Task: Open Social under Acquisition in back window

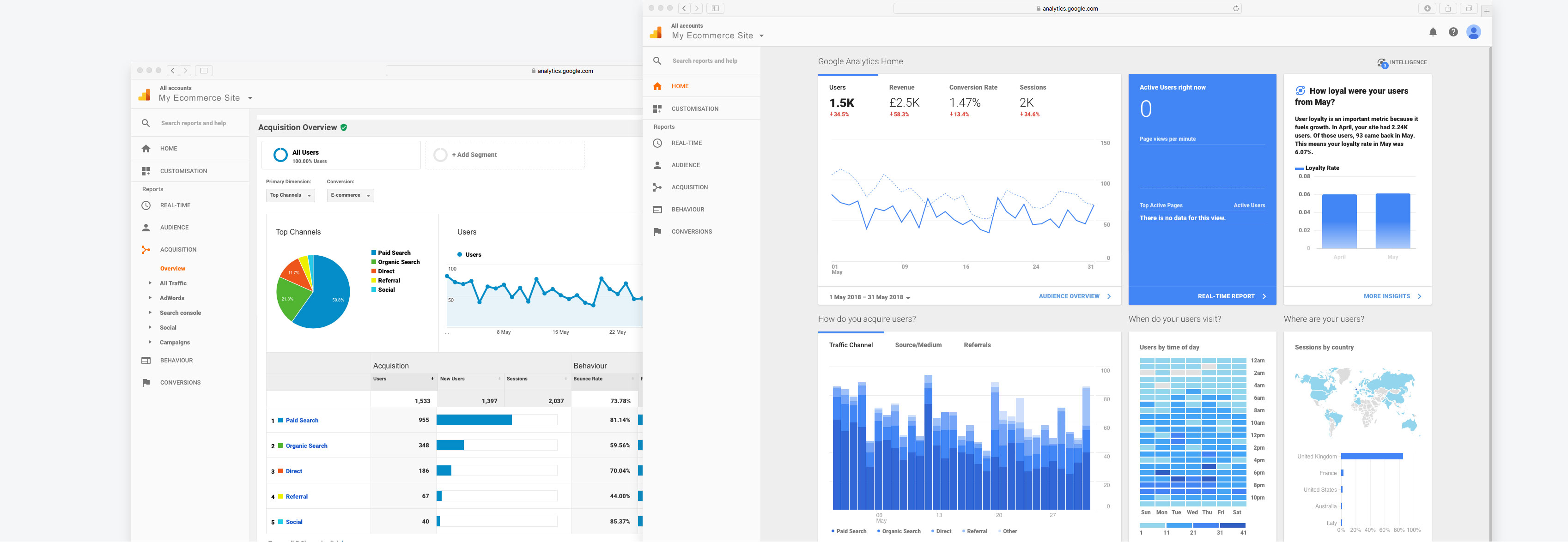Action: coord(168,327)
